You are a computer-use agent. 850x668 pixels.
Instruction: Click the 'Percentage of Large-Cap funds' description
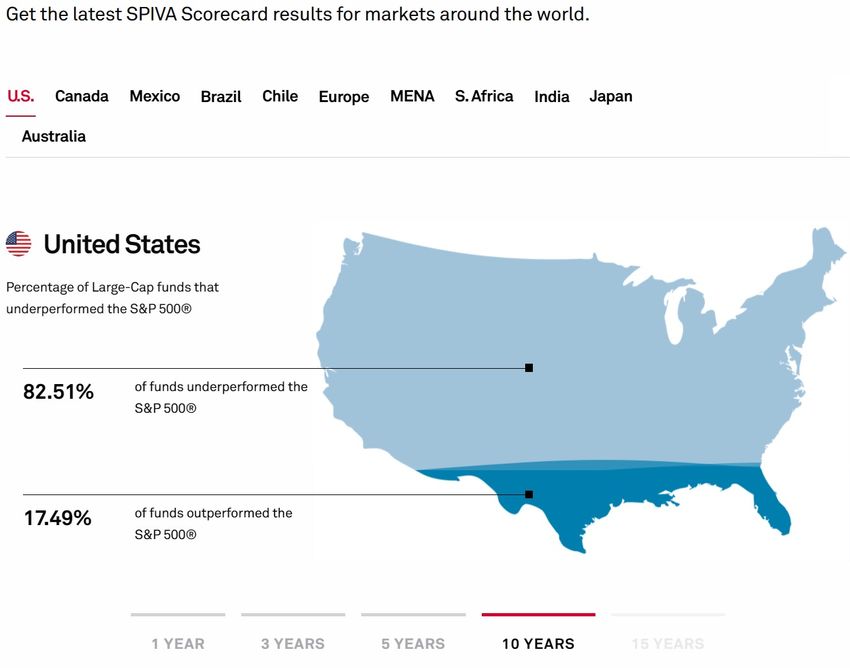coord(113,298)
